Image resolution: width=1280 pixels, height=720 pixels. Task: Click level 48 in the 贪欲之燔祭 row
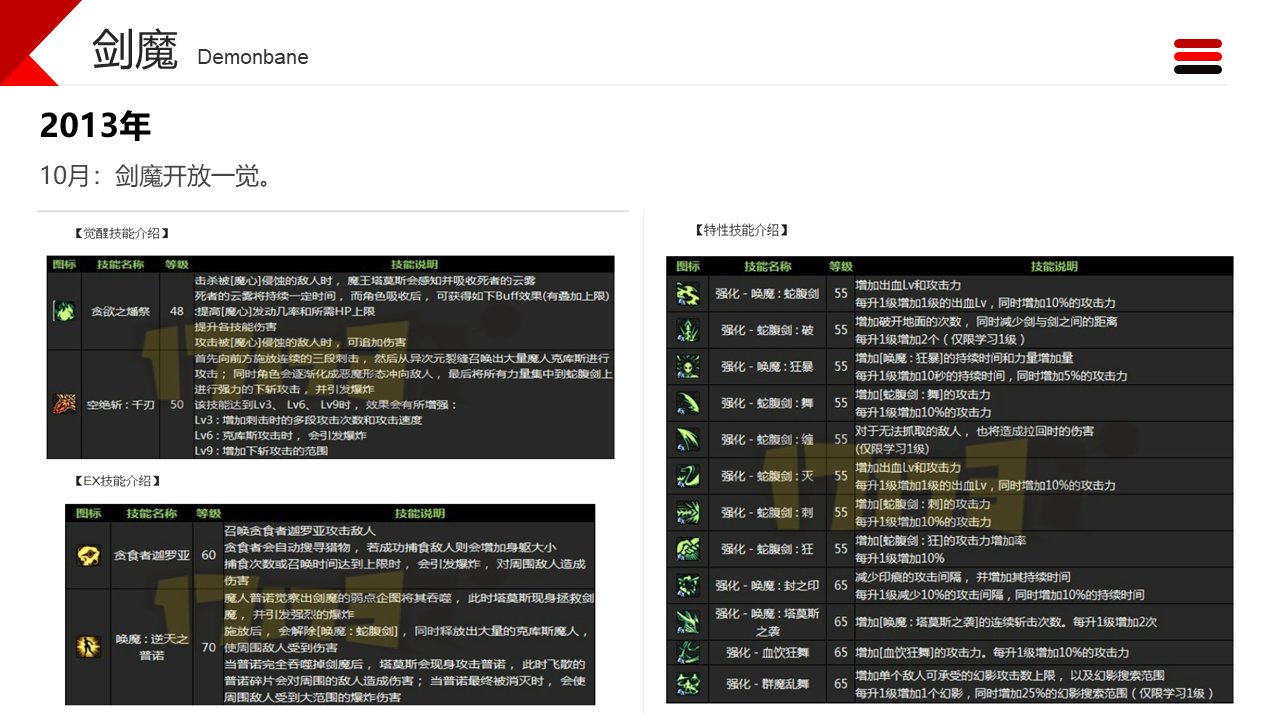click(x=177, y=312)
